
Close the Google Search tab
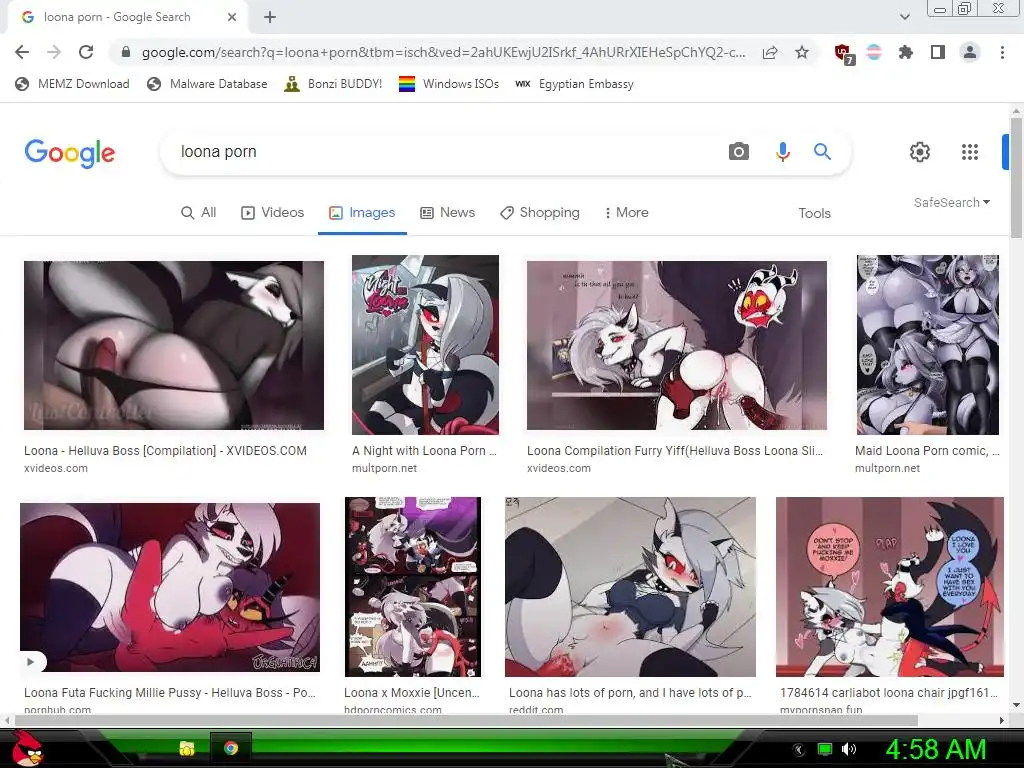[x=232, y=17]
